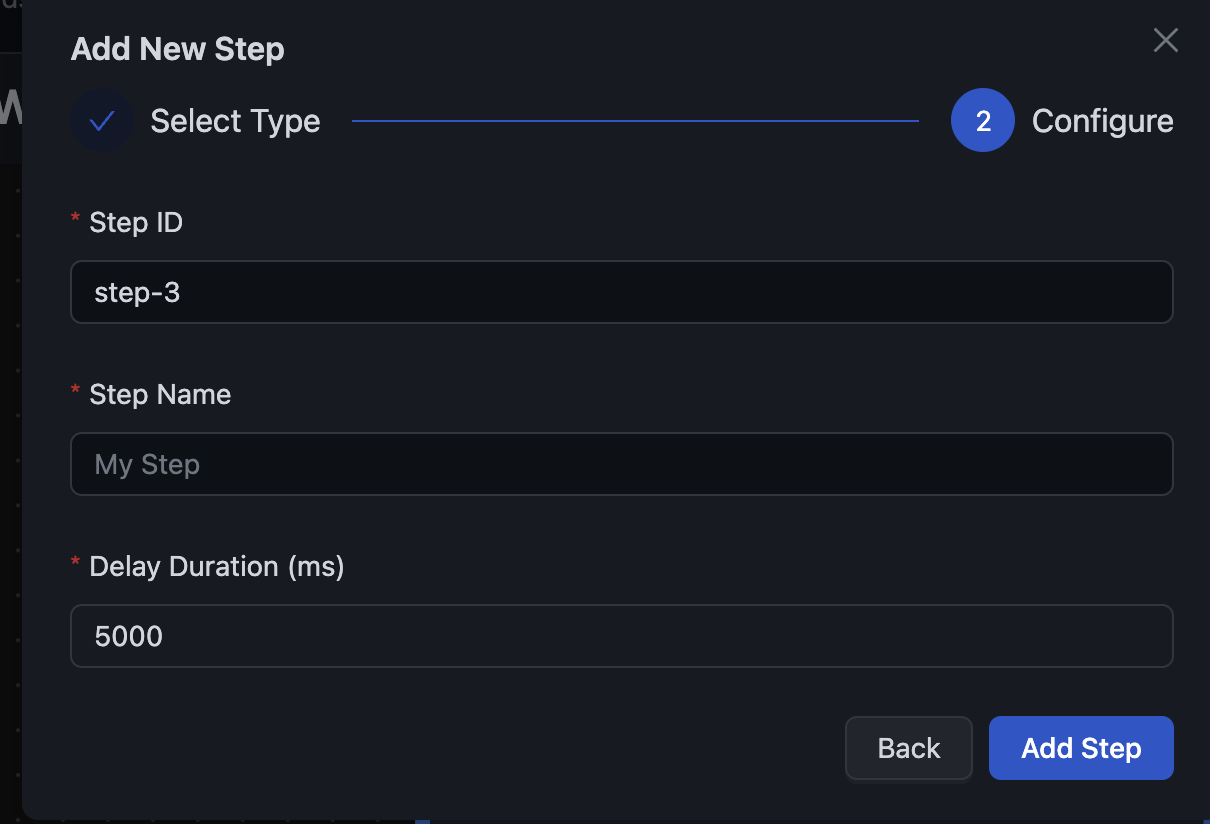Click the step 2 circle indicator
Screen dimensions: 1210x824
pos(982,121)
